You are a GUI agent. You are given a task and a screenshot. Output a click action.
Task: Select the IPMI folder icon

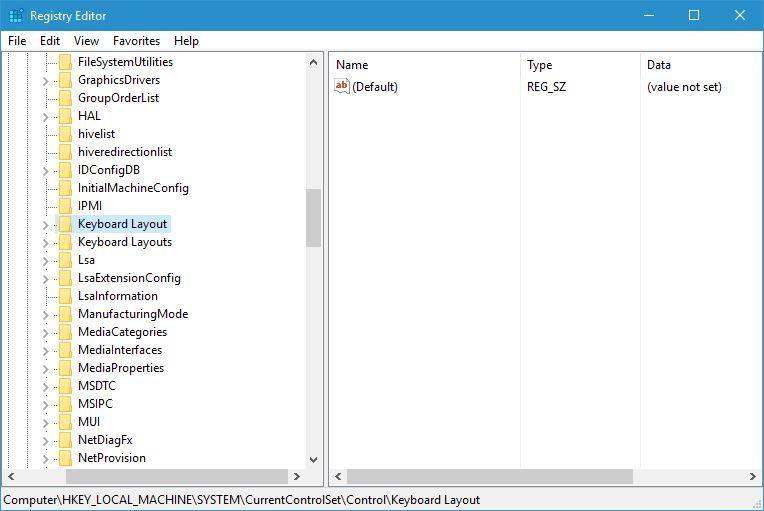(x=65, y=207)
